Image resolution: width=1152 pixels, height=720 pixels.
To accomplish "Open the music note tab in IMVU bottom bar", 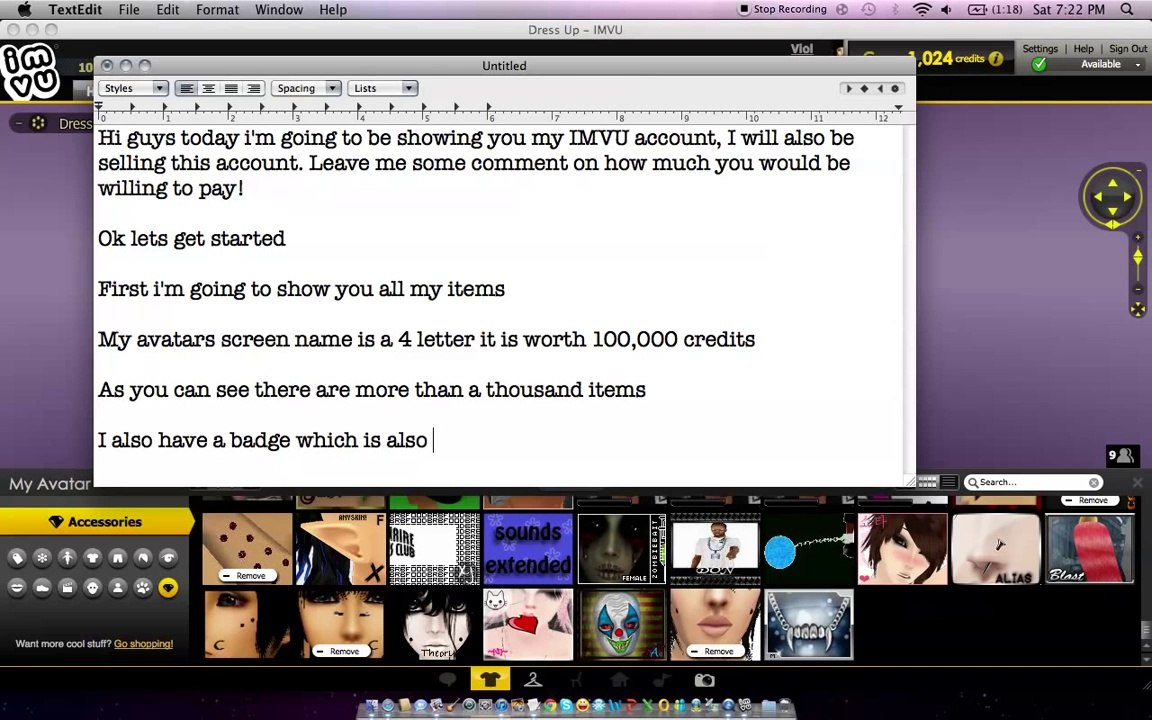I will point(662,680).
